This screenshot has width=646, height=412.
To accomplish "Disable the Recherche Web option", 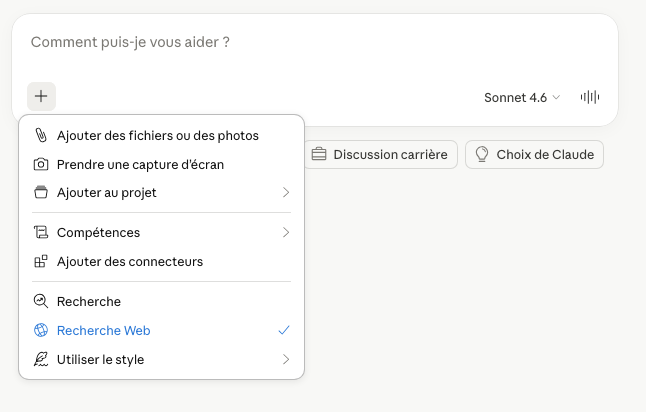I will coord(162,330).
